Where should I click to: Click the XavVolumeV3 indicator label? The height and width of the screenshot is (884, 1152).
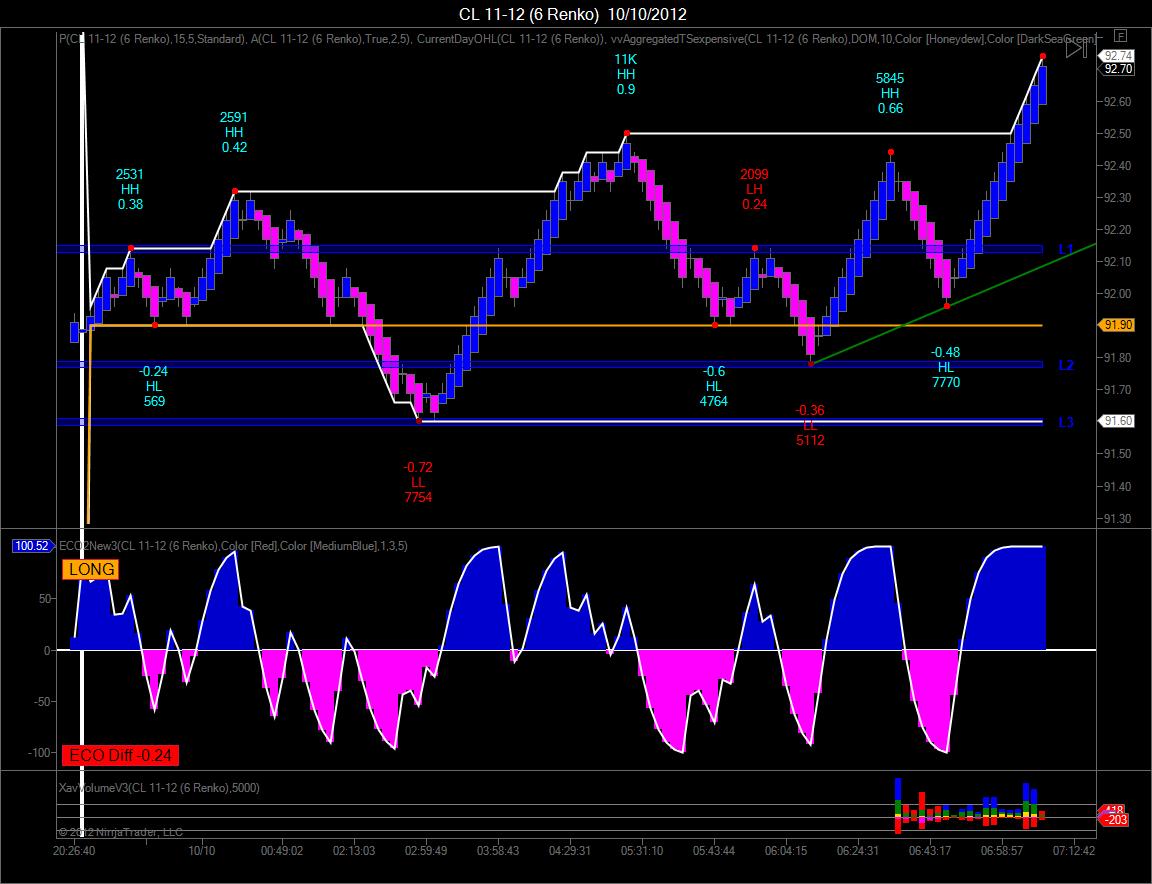point(159,788)
